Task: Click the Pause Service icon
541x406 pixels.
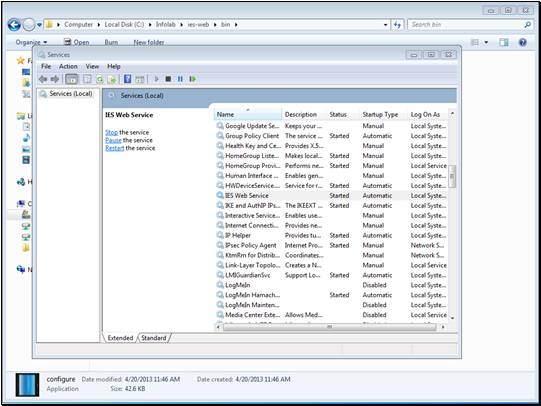Action: tap(180, 79)
